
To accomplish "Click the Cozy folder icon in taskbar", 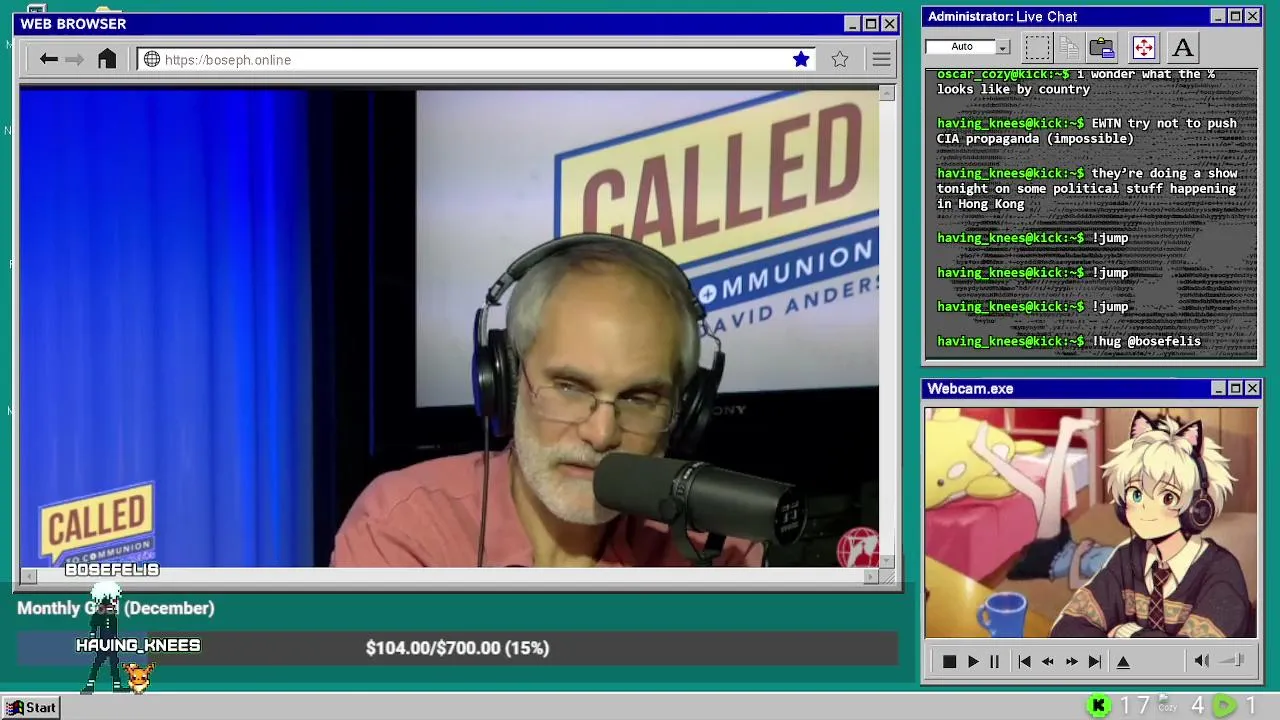I will (x=1168, y=704).
